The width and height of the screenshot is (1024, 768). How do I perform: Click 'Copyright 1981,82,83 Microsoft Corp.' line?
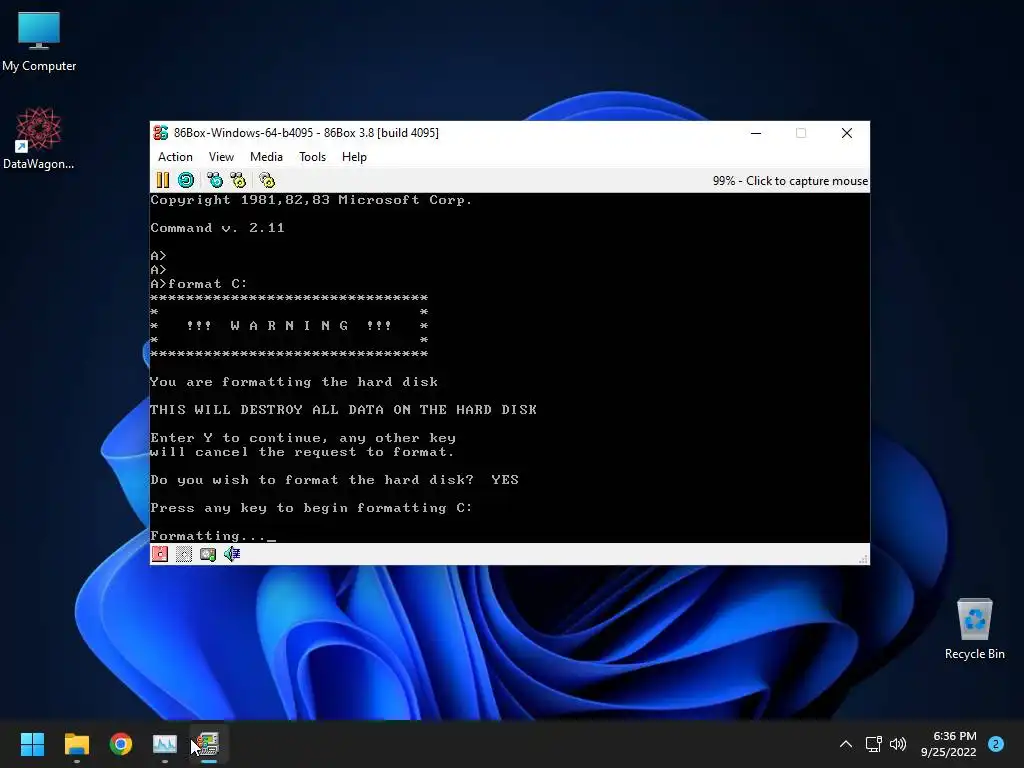point(312,200)
